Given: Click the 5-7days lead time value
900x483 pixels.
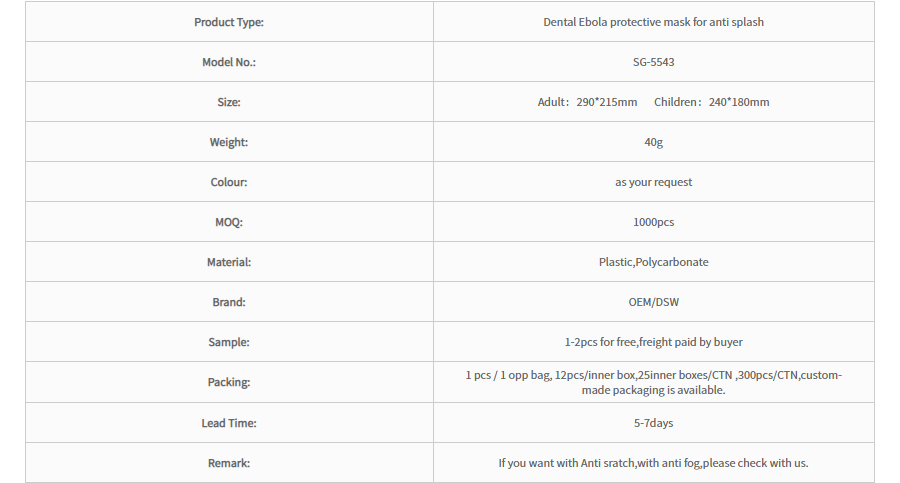Looking at the screenshot, I should (x=653, y=423).
